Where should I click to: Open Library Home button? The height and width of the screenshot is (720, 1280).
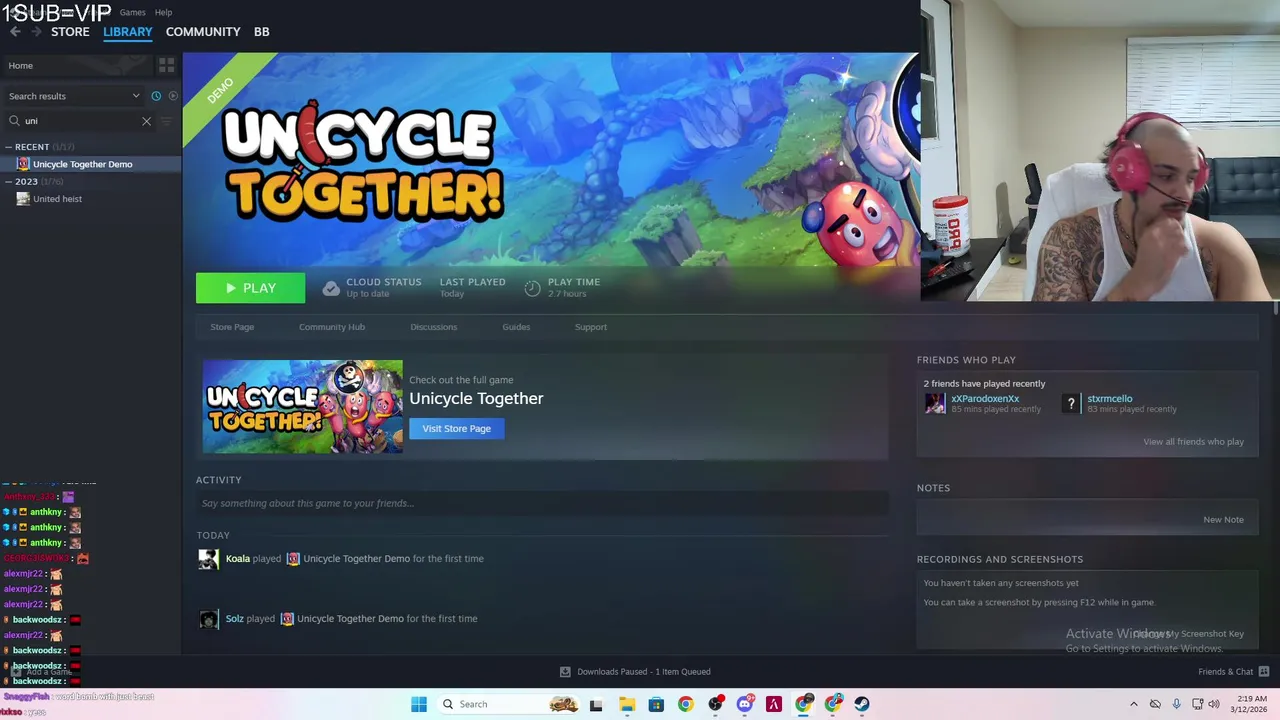(x=77, y=65)
